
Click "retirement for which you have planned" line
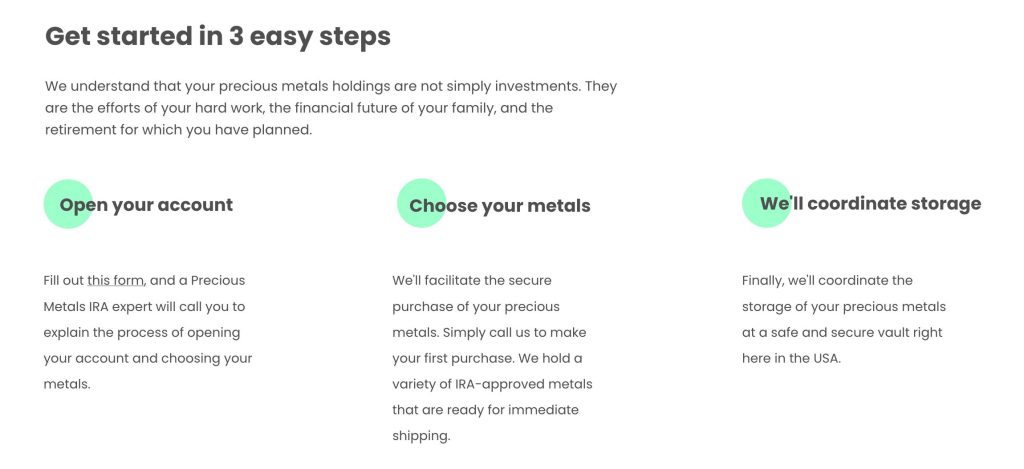[179, 130]
